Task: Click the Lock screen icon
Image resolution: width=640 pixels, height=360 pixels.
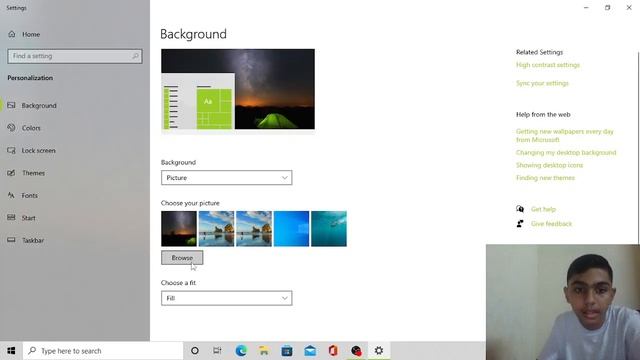Action: [11, 150]
